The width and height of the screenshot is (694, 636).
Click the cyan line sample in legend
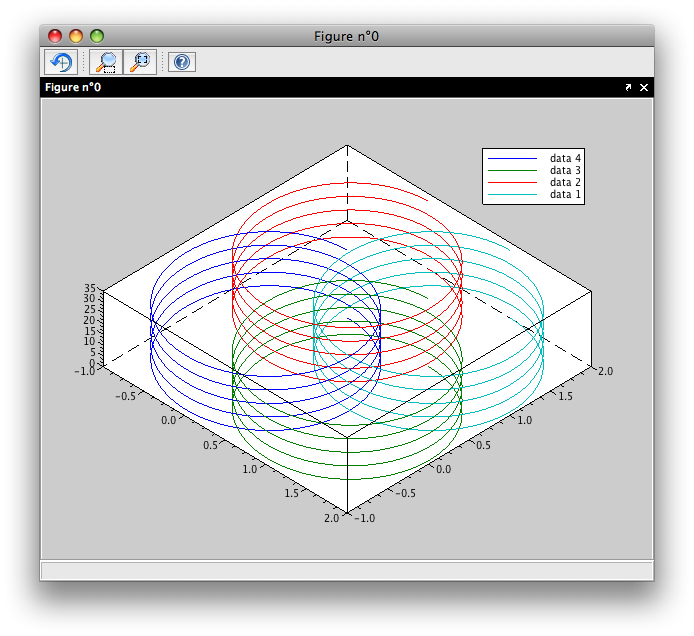[x=512, y=195]
